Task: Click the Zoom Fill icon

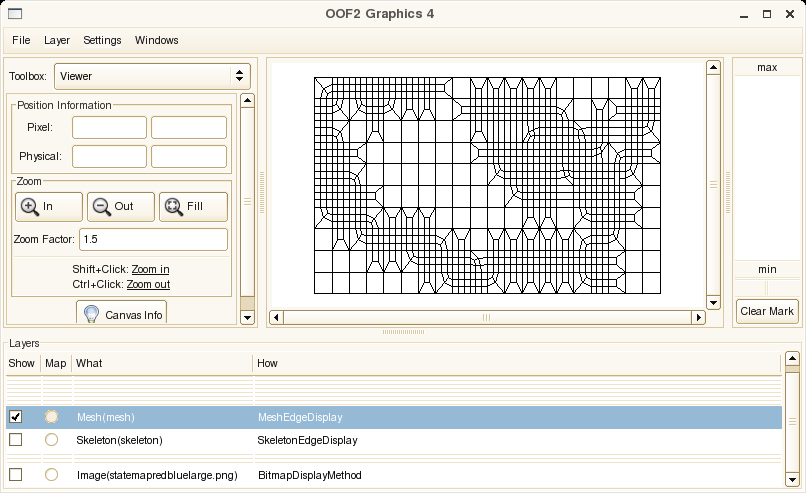Action: coord(173,207)
